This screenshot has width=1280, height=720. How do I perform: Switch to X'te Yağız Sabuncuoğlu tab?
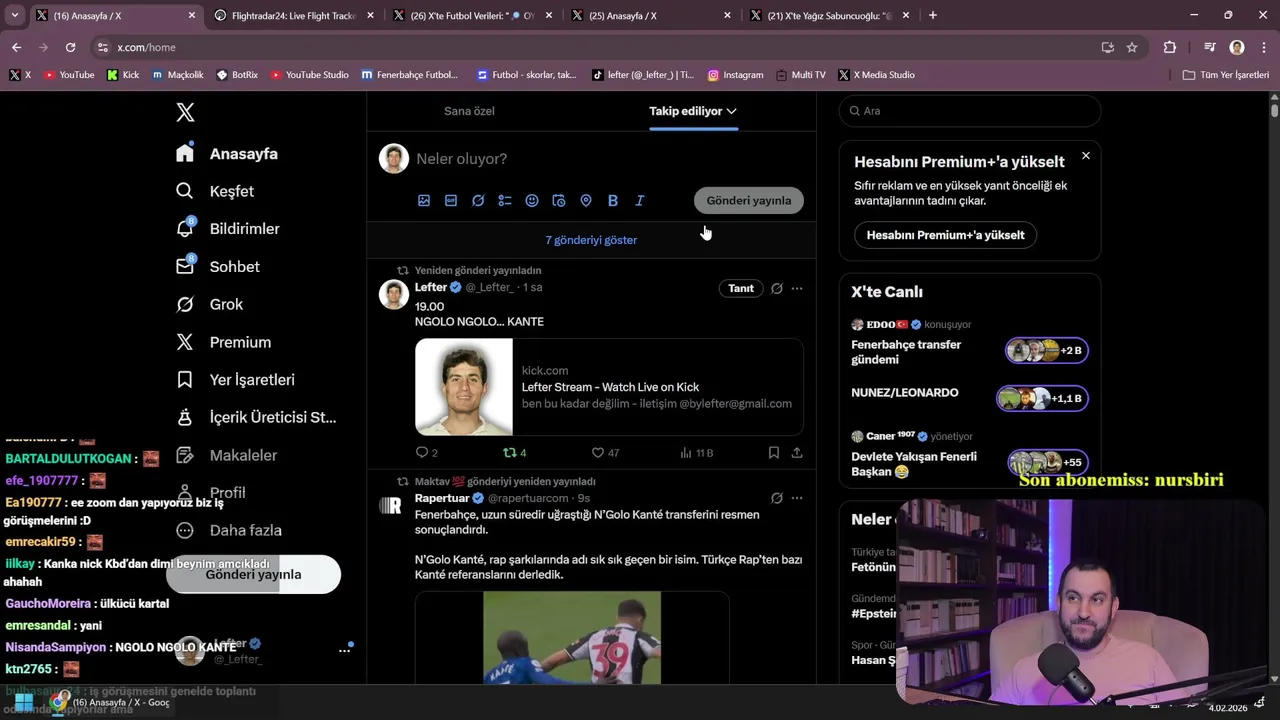coord(829,15)
